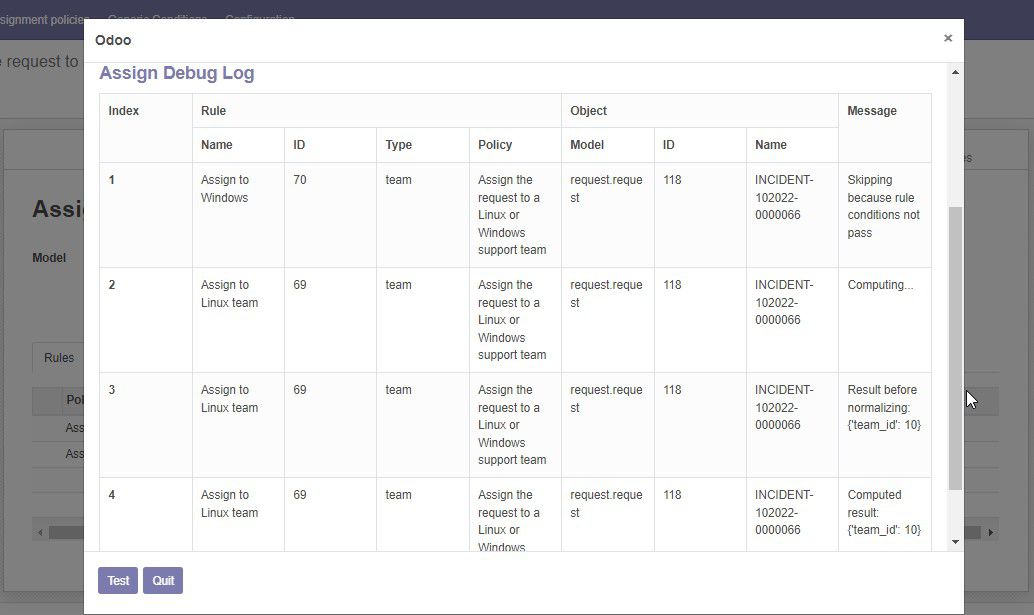Screen dimensions: 1034x615
Task: Select the 'Assign Debug Log' heading
Action: click(x=177, y=73)
